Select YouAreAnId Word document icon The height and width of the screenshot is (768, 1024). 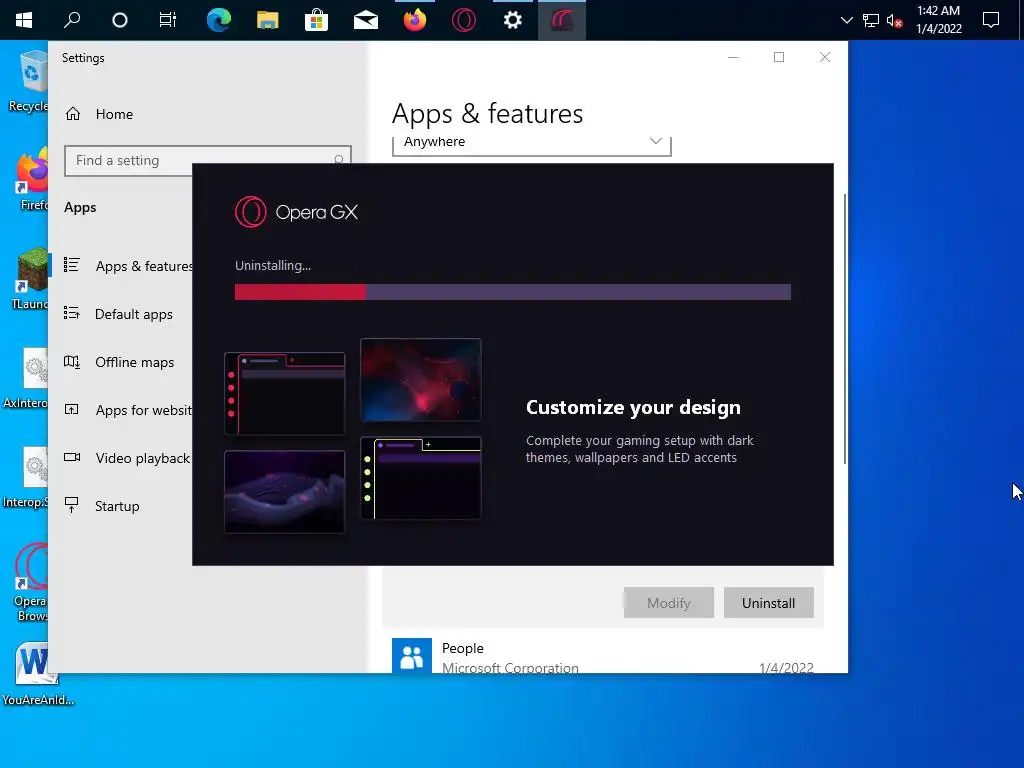37,674
